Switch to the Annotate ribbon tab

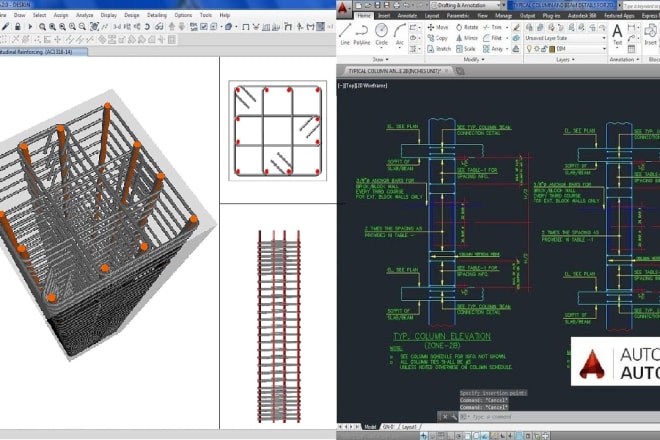(x=407, y=16)
